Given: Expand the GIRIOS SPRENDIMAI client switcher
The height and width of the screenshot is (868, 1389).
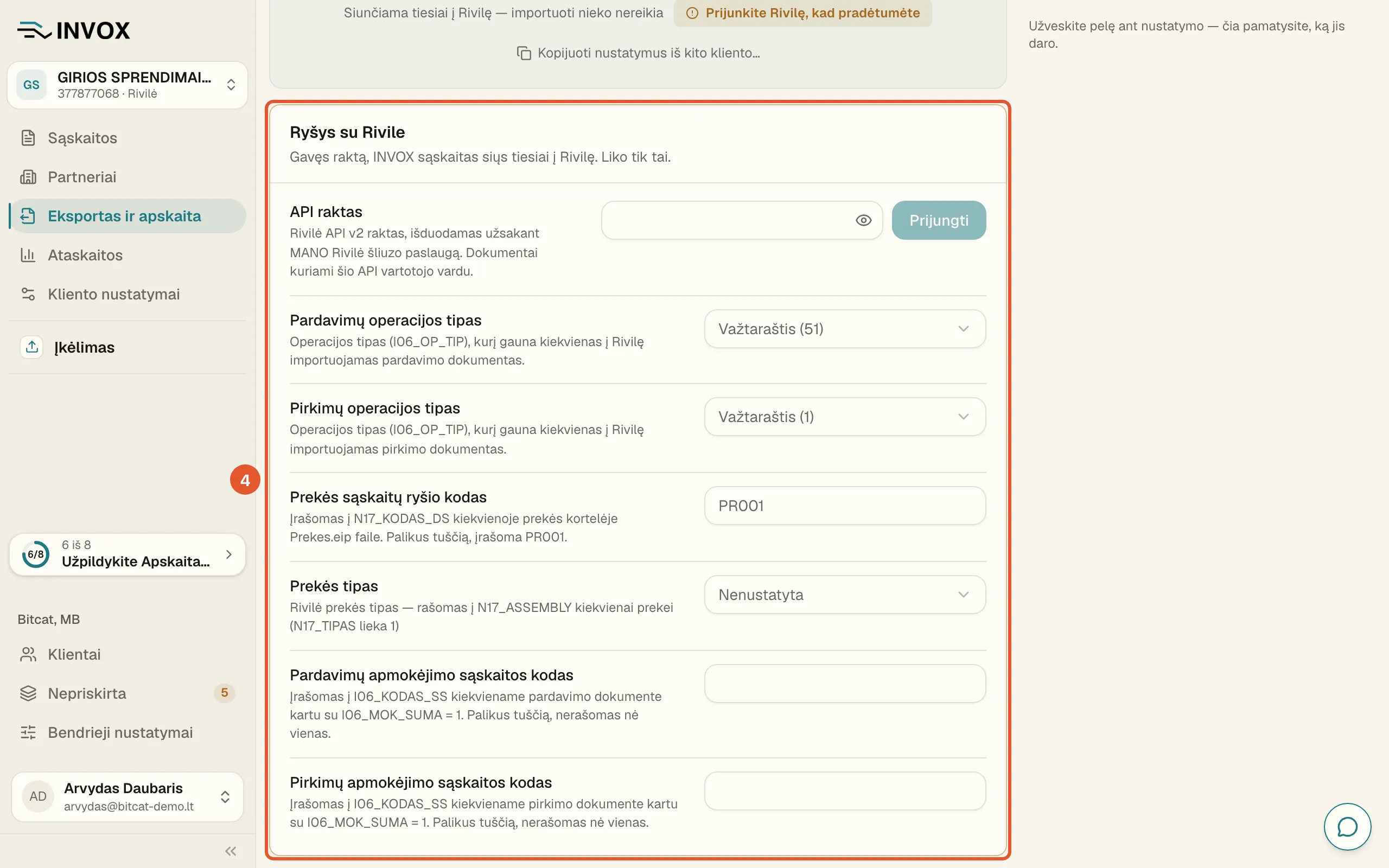Looking at the screenshot, I should point(128,85).
